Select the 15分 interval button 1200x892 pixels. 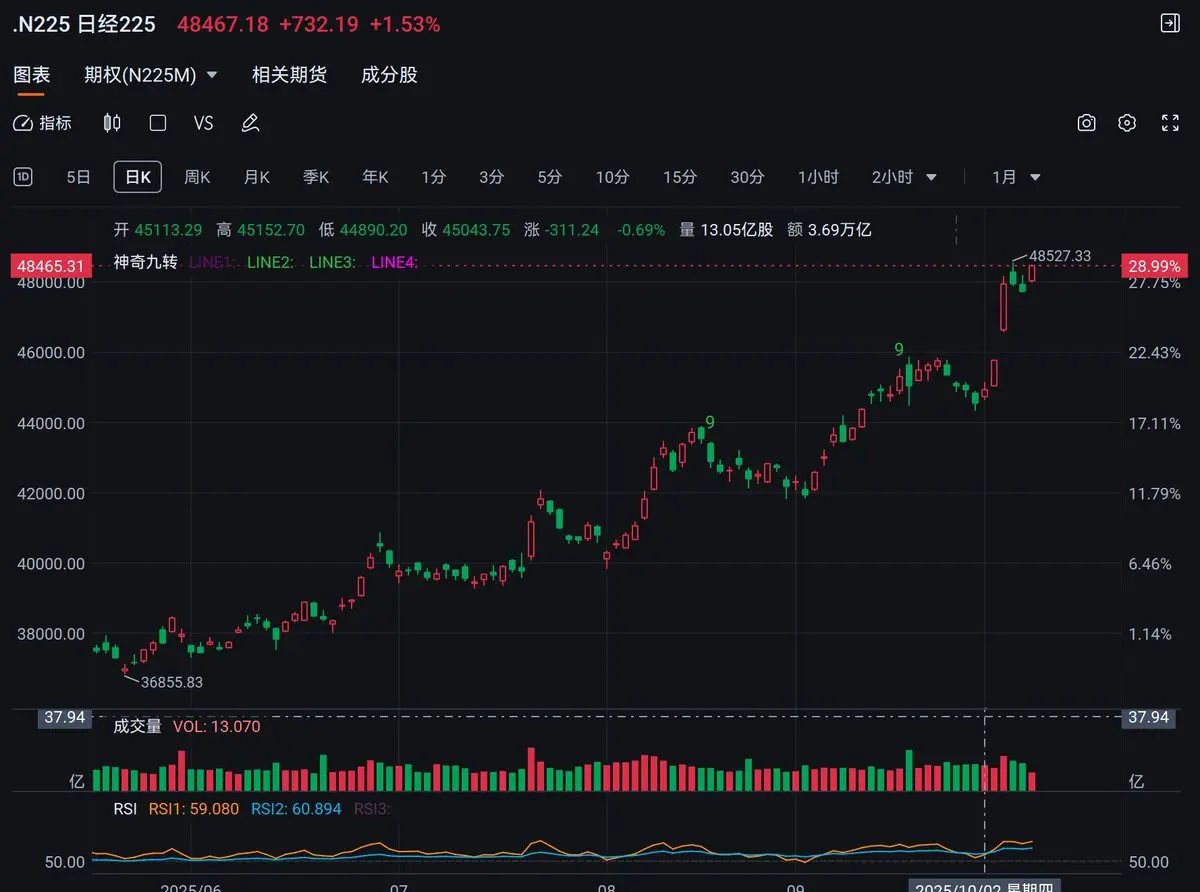679,177
